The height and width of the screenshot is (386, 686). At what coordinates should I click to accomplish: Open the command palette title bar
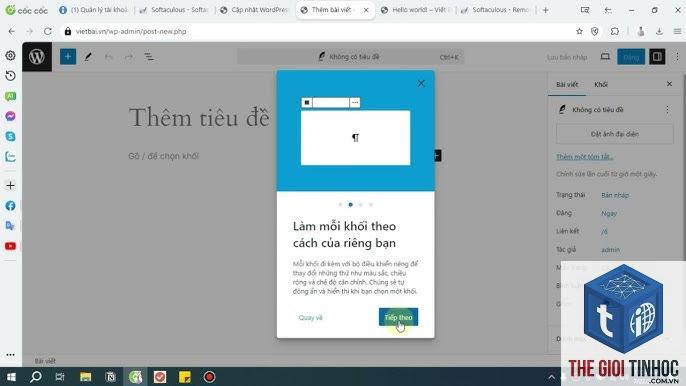click(x=350, y=57)
